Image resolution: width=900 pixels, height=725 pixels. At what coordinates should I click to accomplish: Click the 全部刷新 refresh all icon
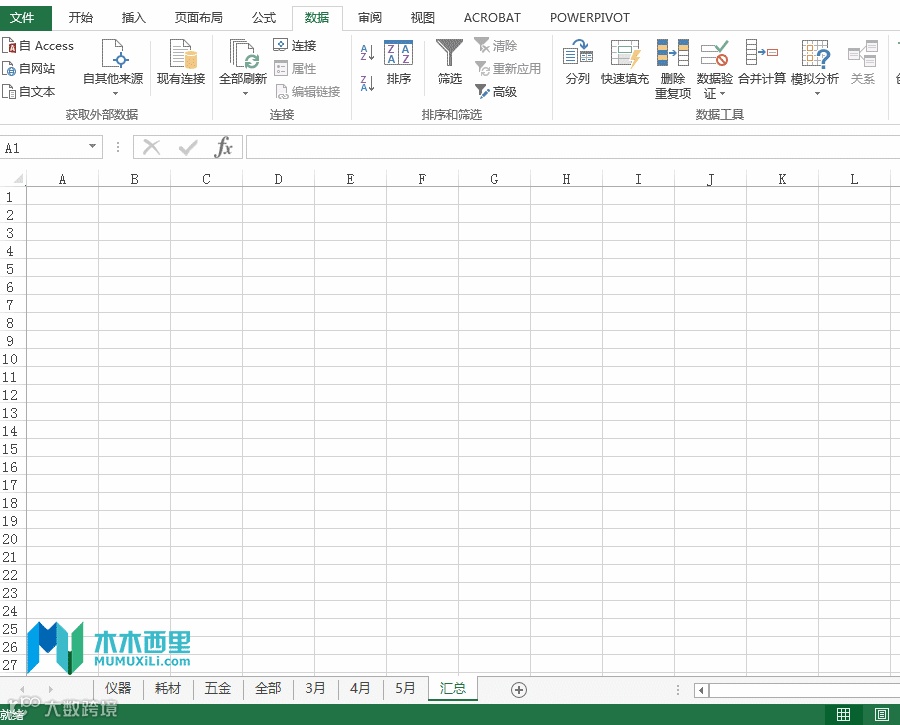(x=243, y=55)
